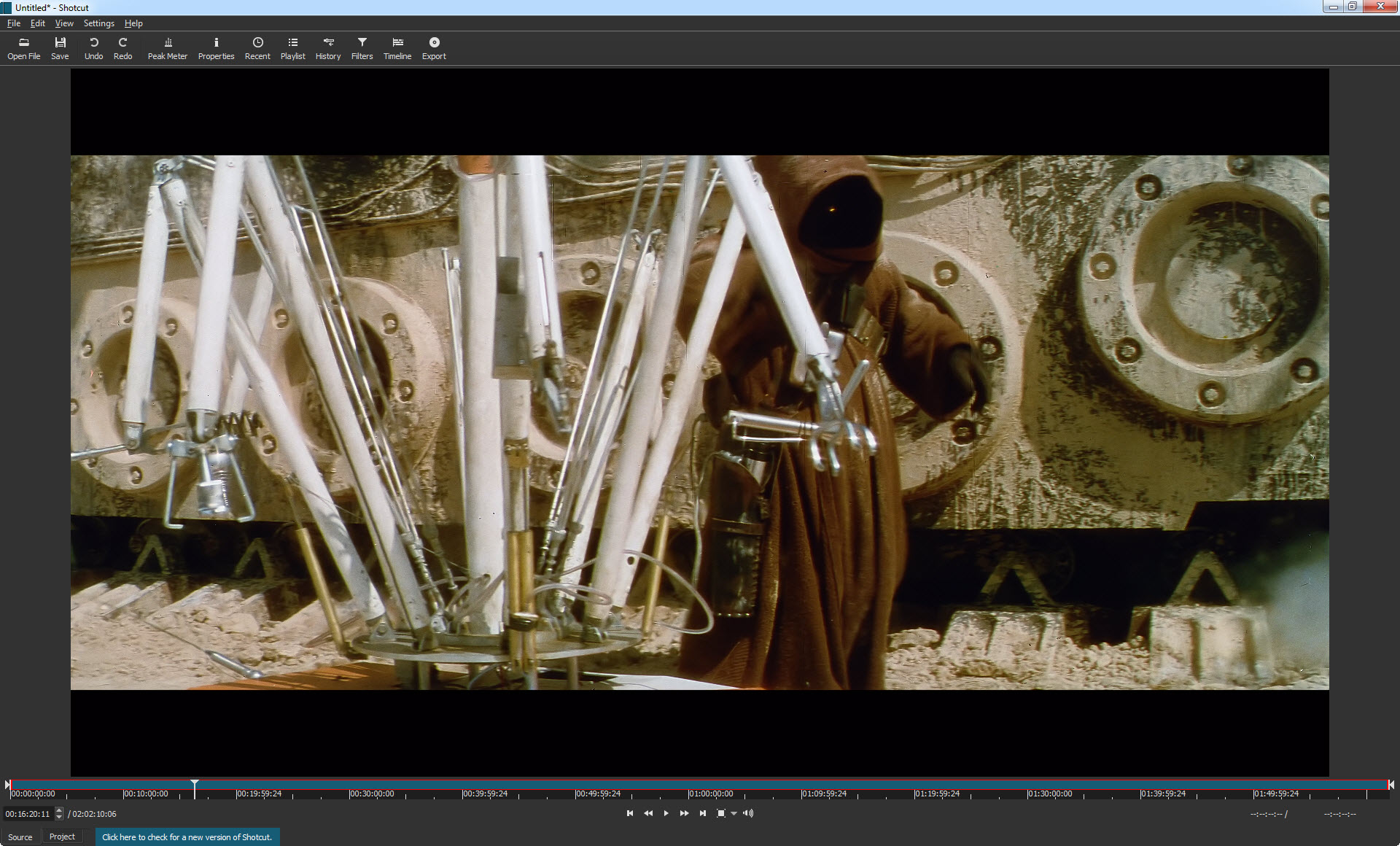
Task: Click the Open File toolbar icon
Action: pos(24,48)
